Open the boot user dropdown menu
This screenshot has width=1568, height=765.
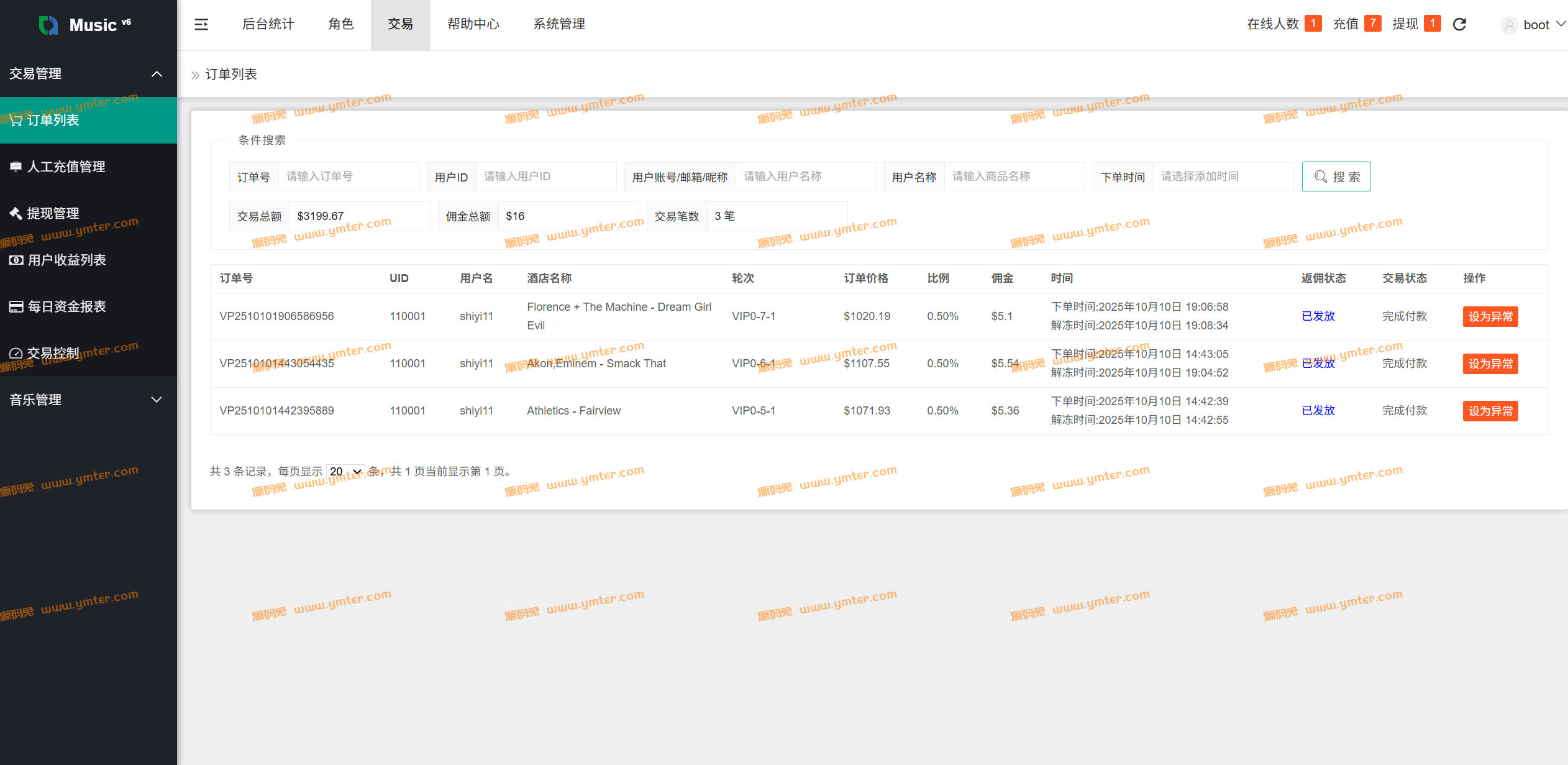tap(1536, 25)
